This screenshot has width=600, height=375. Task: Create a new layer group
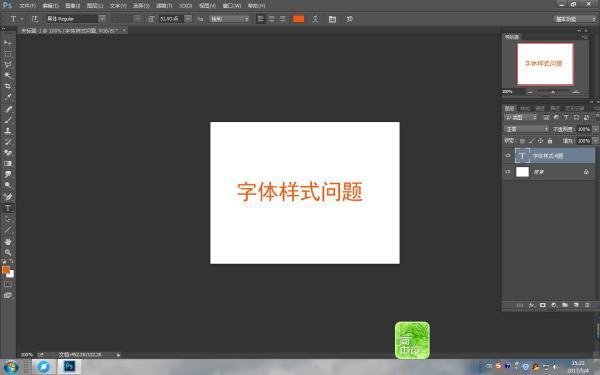[565, 305]
